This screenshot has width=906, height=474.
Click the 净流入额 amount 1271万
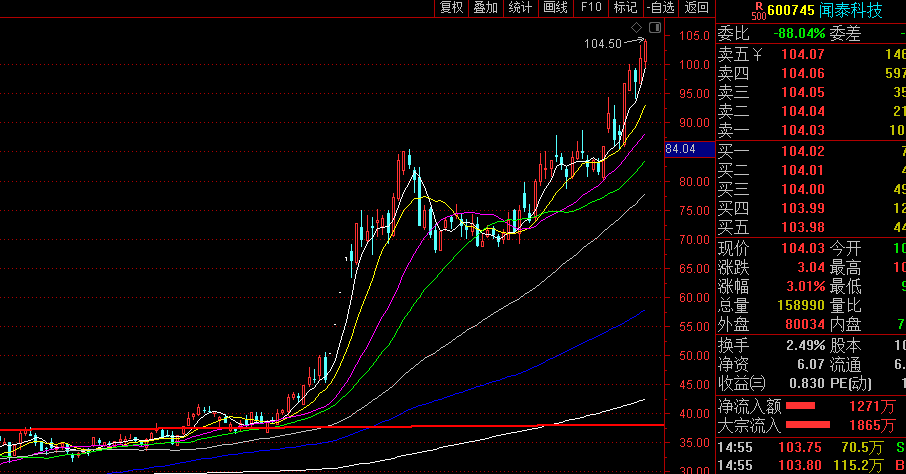coord(872,406)
